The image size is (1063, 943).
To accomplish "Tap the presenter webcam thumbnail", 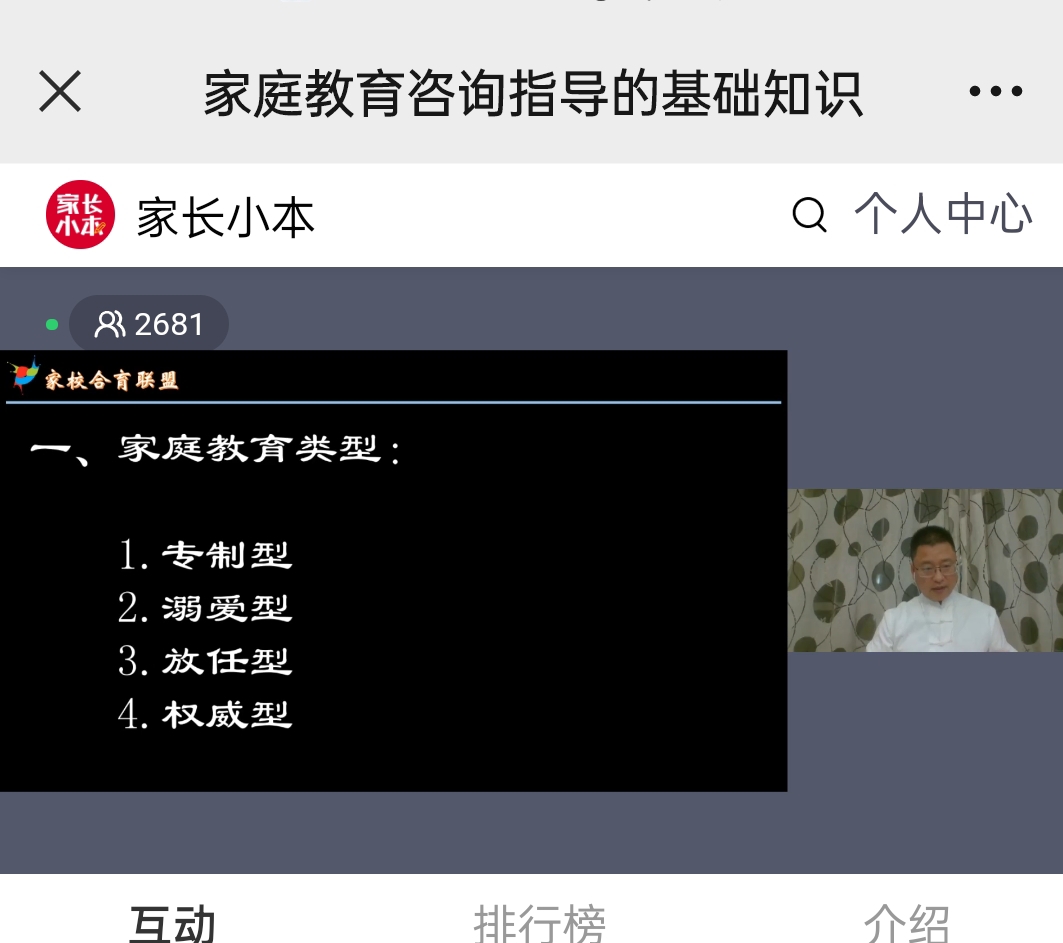I will click(925, 570).
